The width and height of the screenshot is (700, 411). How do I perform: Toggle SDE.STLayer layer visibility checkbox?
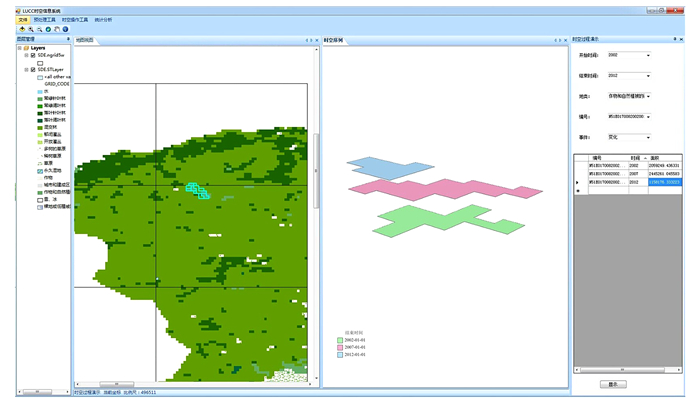(33, 69)
